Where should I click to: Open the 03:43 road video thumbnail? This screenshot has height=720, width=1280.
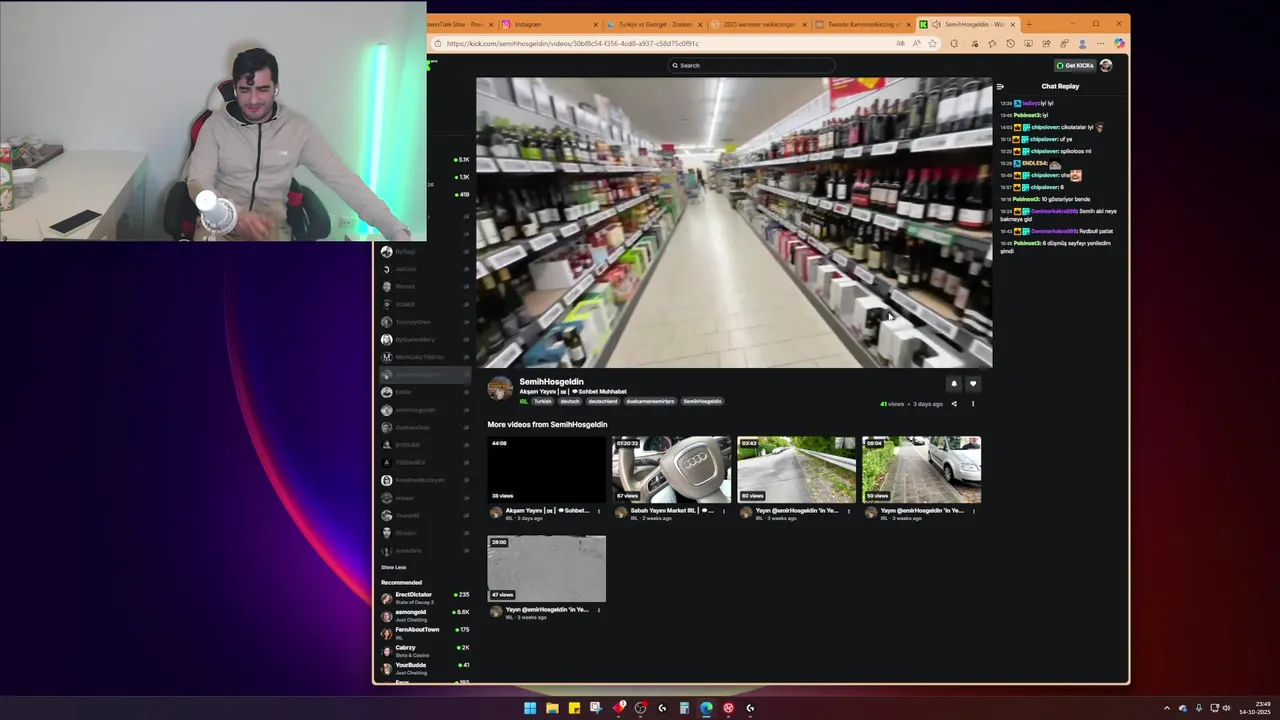click(x=796, y=469)
